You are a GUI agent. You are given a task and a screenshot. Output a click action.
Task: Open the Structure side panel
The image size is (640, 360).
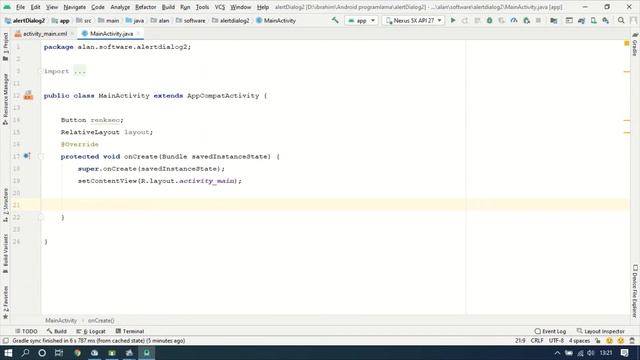pyautogui.click(x=5, y=205)
